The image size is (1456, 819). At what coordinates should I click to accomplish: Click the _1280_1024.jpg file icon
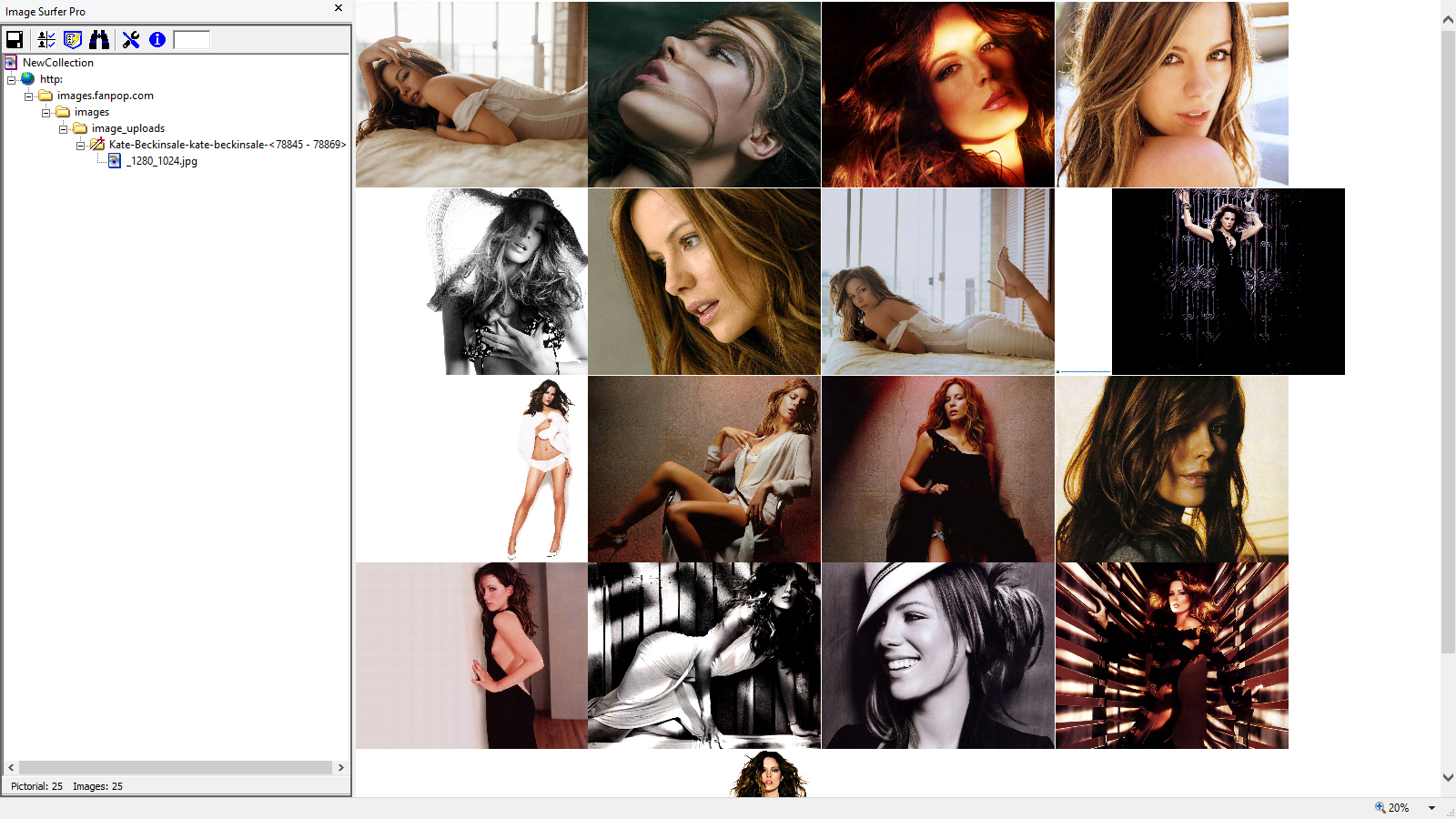[115, 161]
